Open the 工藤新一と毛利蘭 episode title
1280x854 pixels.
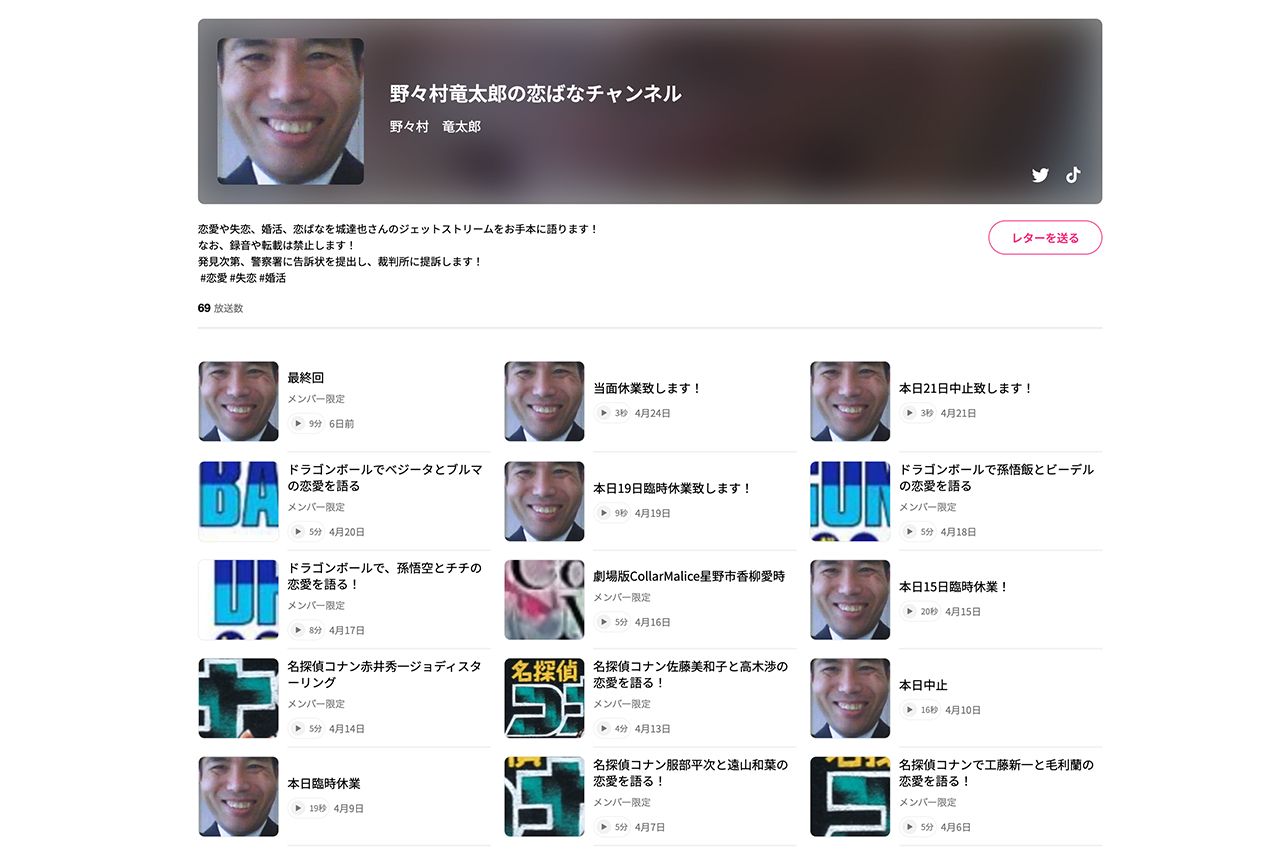click(x=997, y=773)
